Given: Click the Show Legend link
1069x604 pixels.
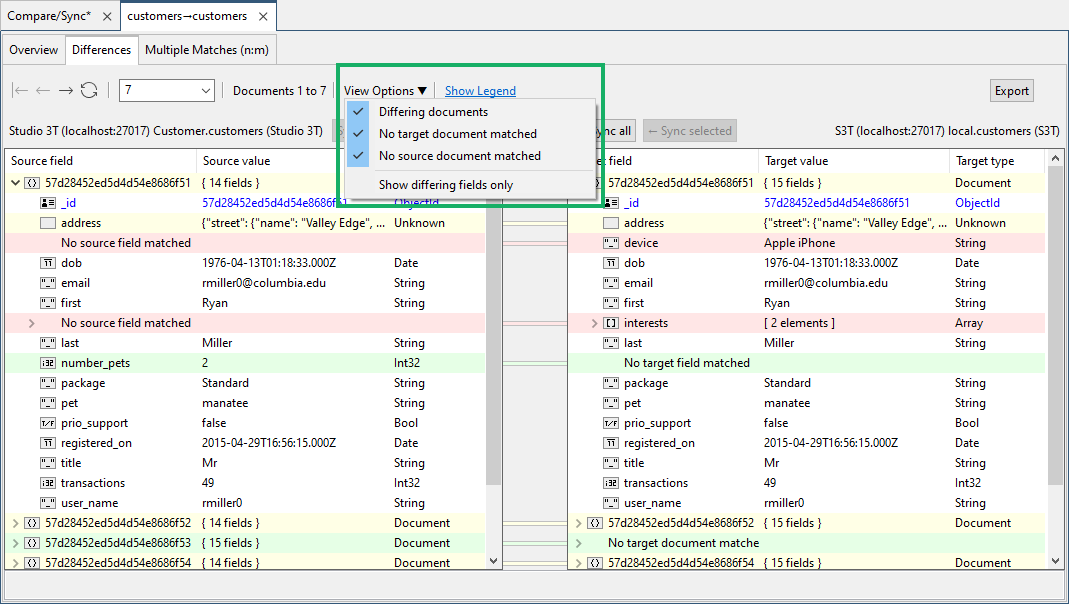Looking at the screenshot, I should pos(480,90).
